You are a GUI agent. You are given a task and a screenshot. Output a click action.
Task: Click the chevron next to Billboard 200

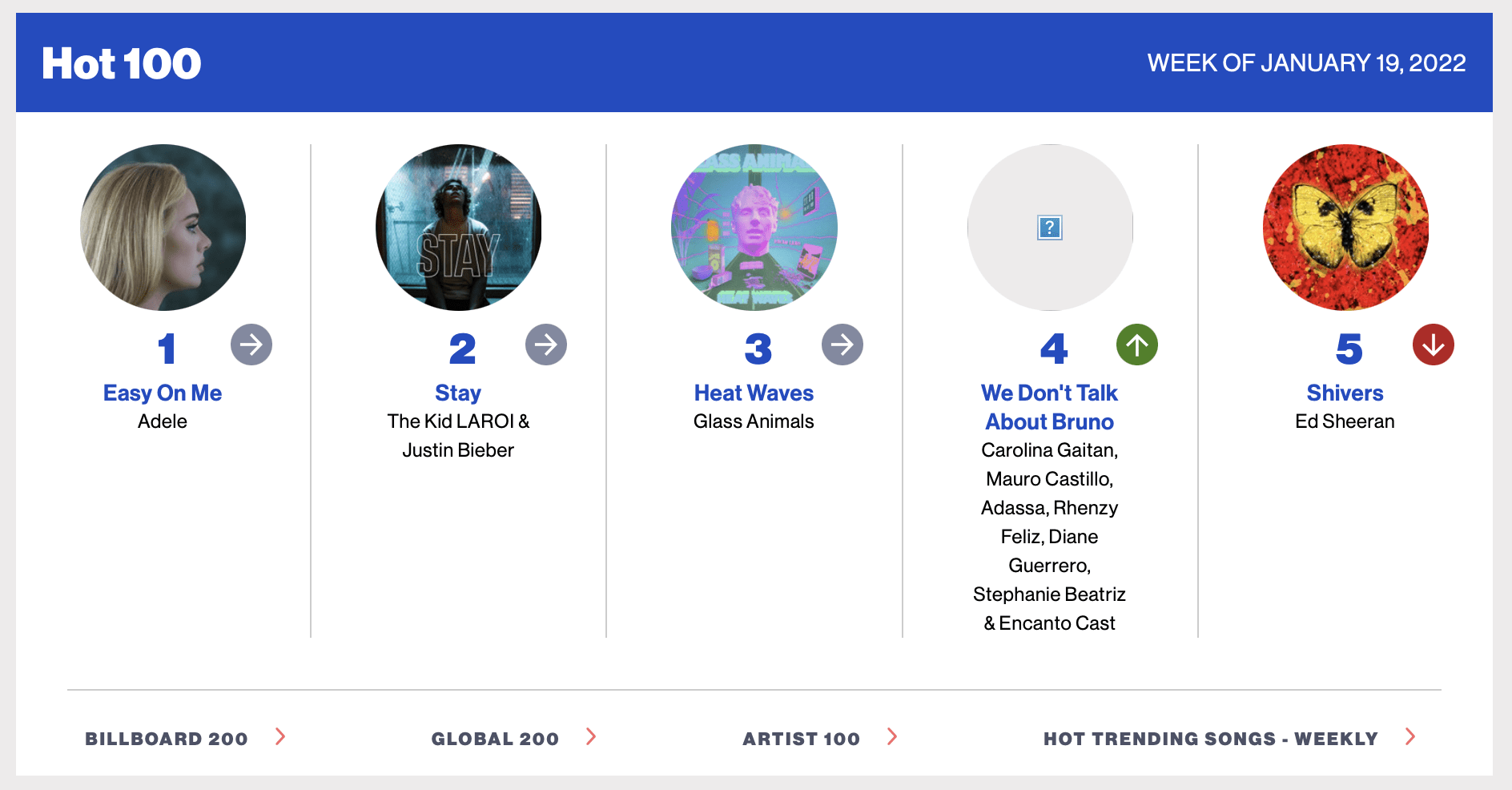[x=280, y=736]
